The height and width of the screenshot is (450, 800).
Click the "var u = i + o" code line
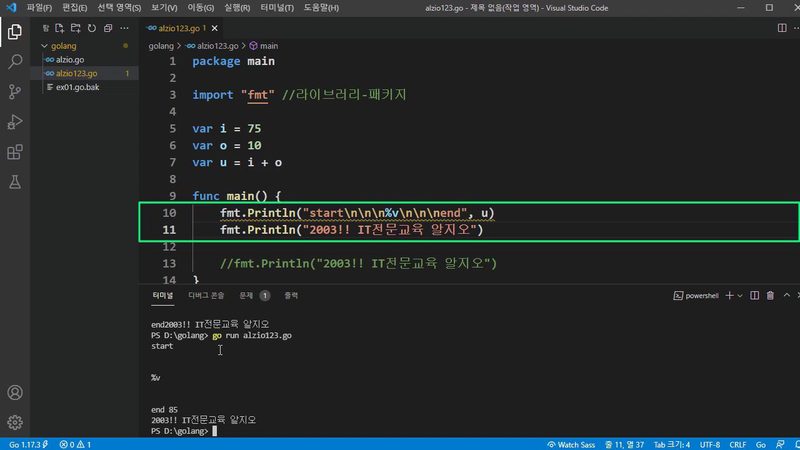click(237, 163)
